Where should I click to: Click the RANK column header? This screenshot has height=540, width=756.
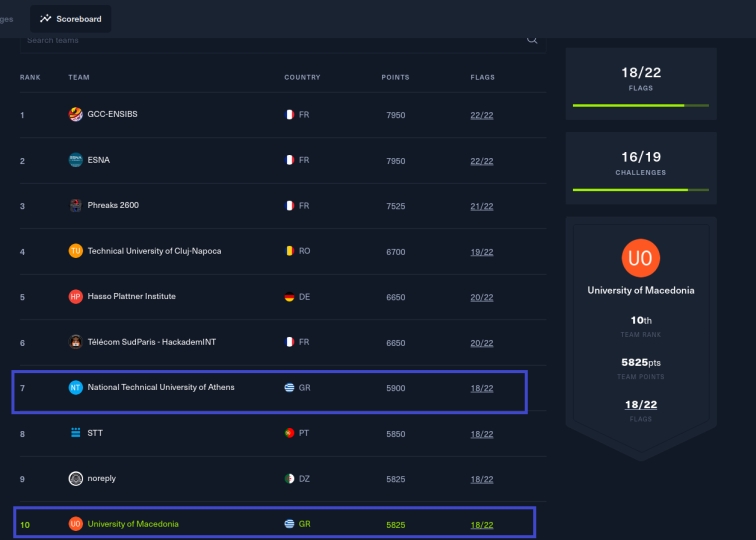click(30, 77)
